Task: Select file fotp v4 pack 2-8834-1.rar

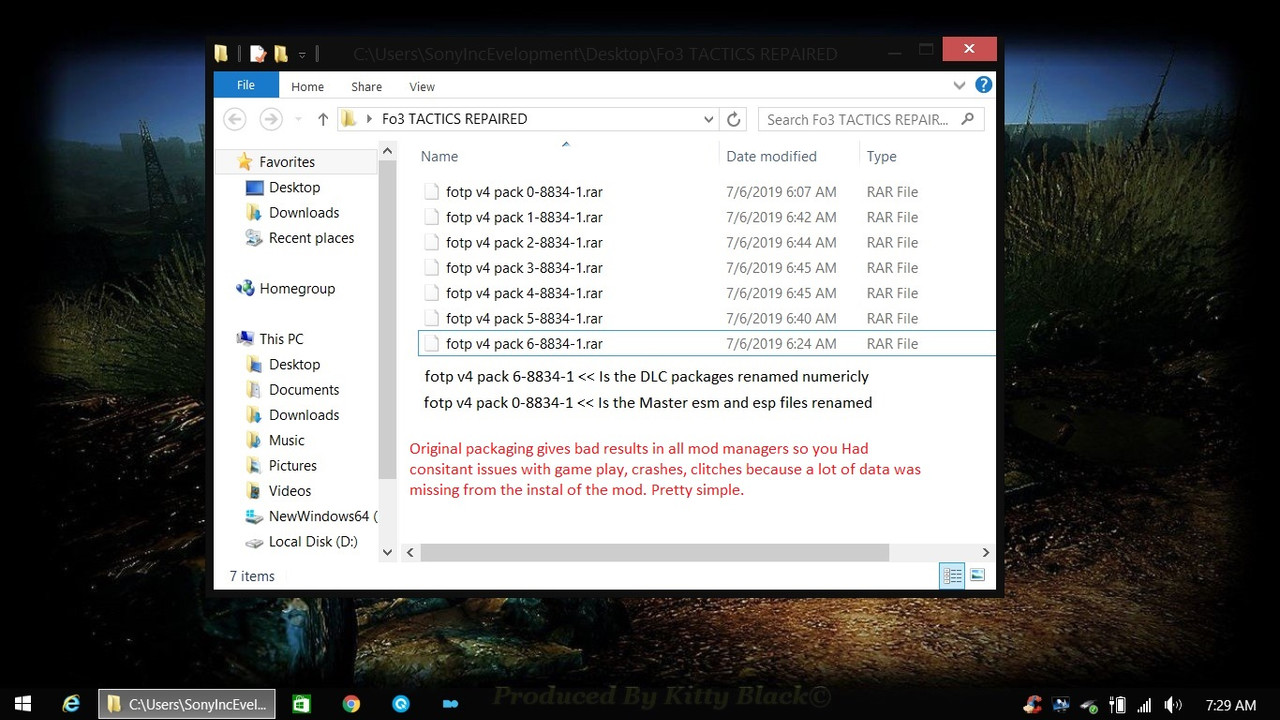Action: [524, 242]
